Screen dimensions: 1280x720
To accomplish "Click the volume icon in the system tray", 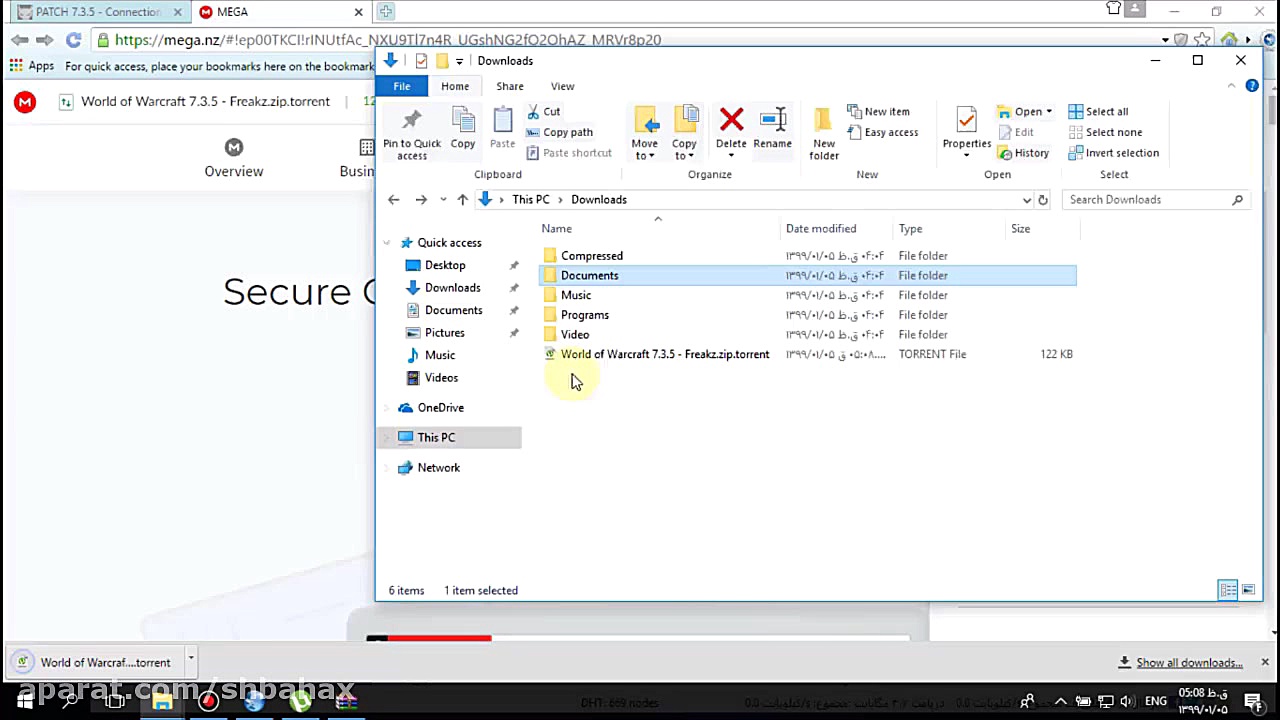I will click(x=1127, y=701).
